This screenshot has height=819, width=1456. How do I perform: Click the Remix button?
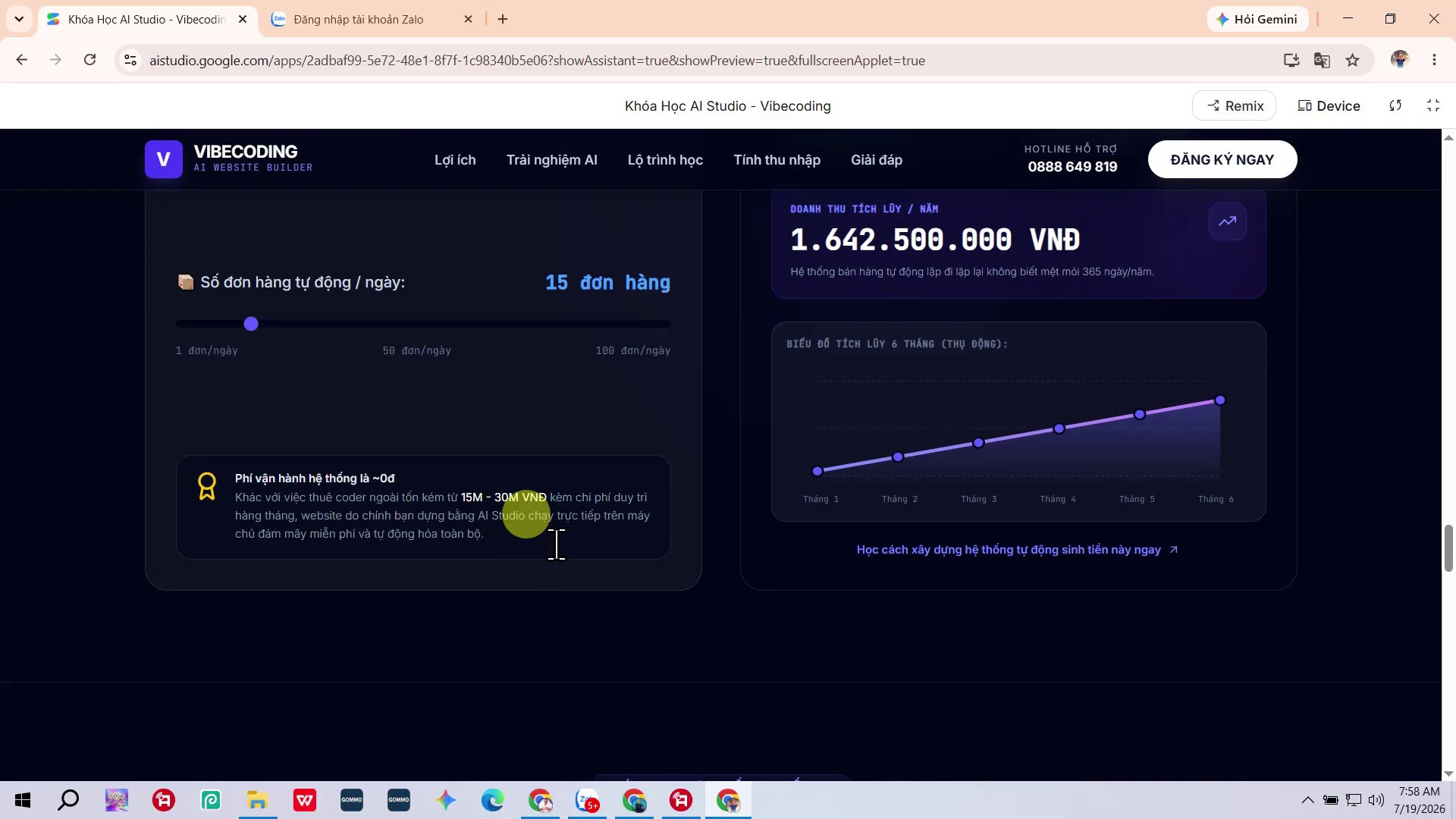(1235, 106)
